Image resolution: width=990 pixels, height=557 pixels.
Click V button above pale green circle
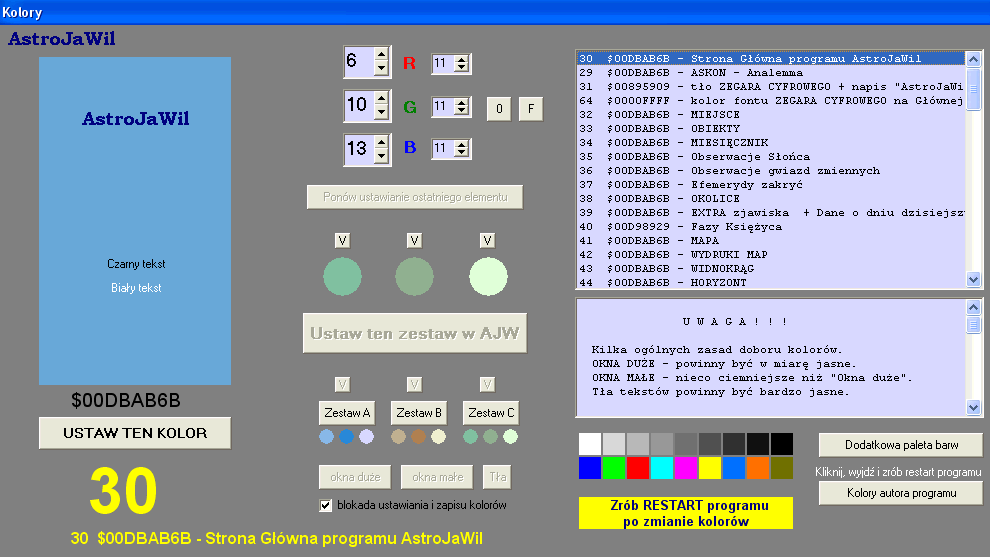pyautogui.click(x=487, y=240)
